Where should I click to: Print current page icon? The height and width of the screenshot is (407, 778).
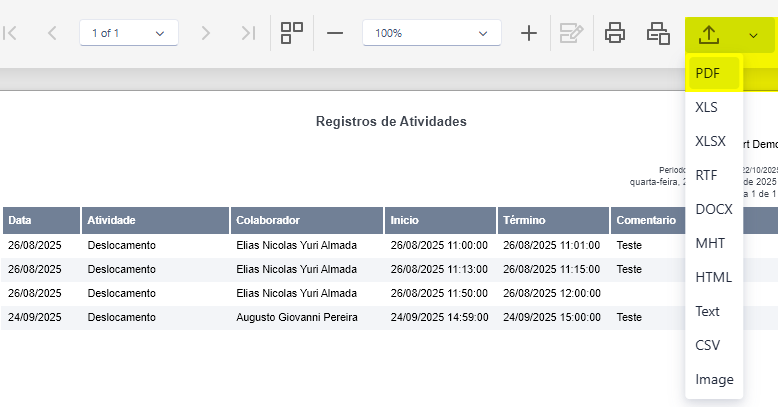[x=658, y=33]
